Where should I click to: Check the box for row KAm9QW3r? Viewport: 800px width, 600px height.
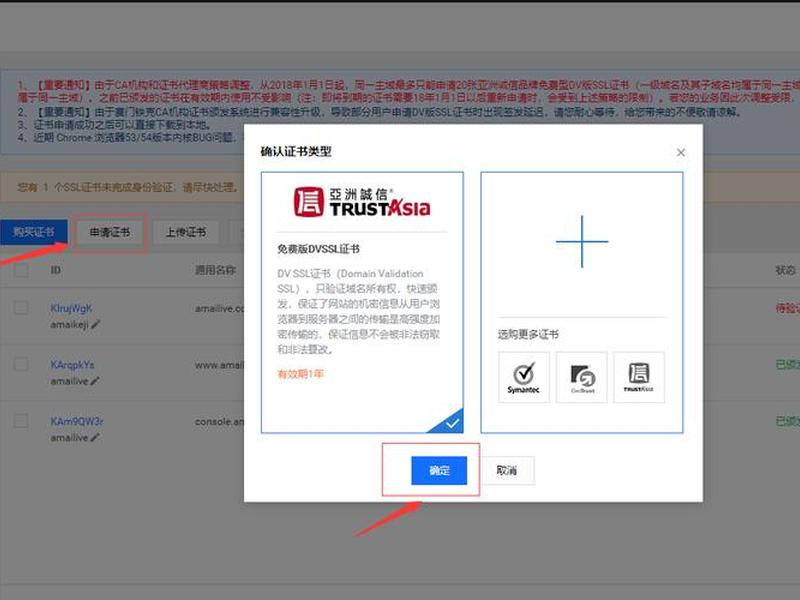(21, 421)
